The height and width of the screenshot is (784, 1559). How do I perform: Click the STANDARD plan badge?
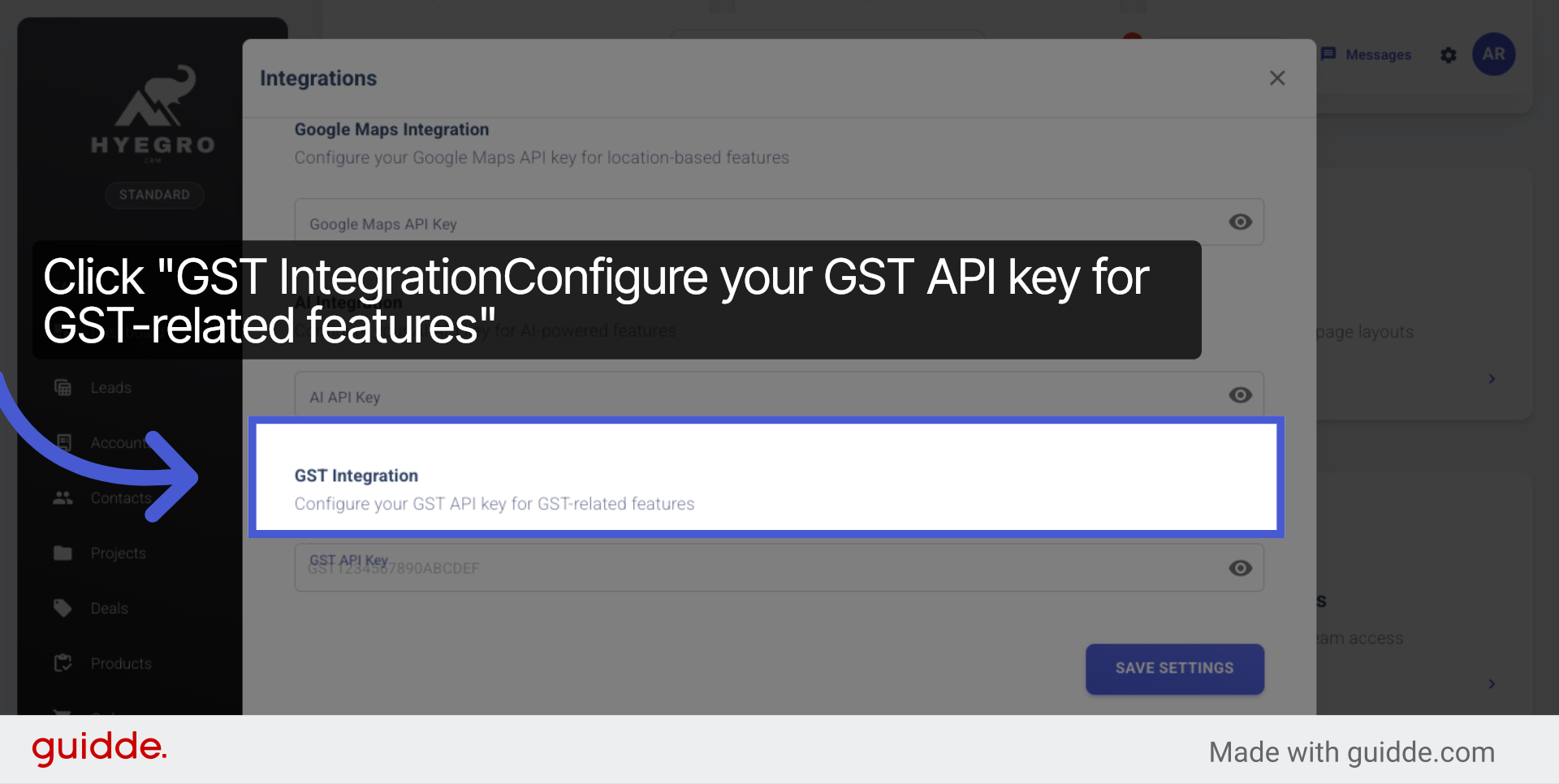pos(153,195)
